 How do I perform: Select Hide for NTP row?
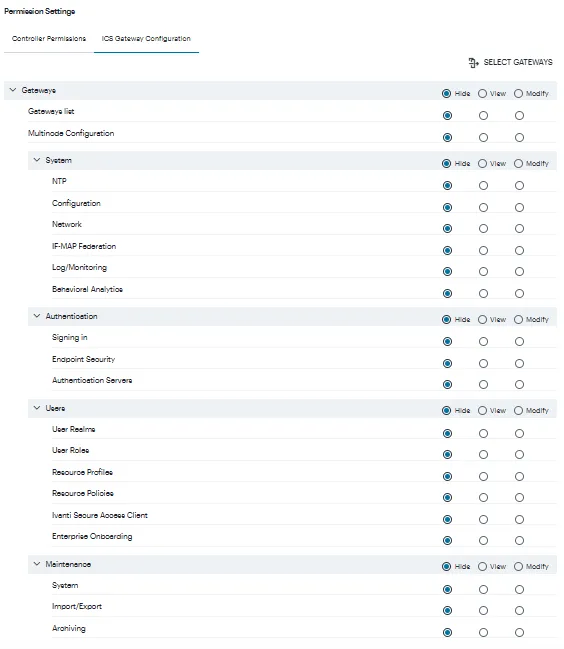click(447, 185)
